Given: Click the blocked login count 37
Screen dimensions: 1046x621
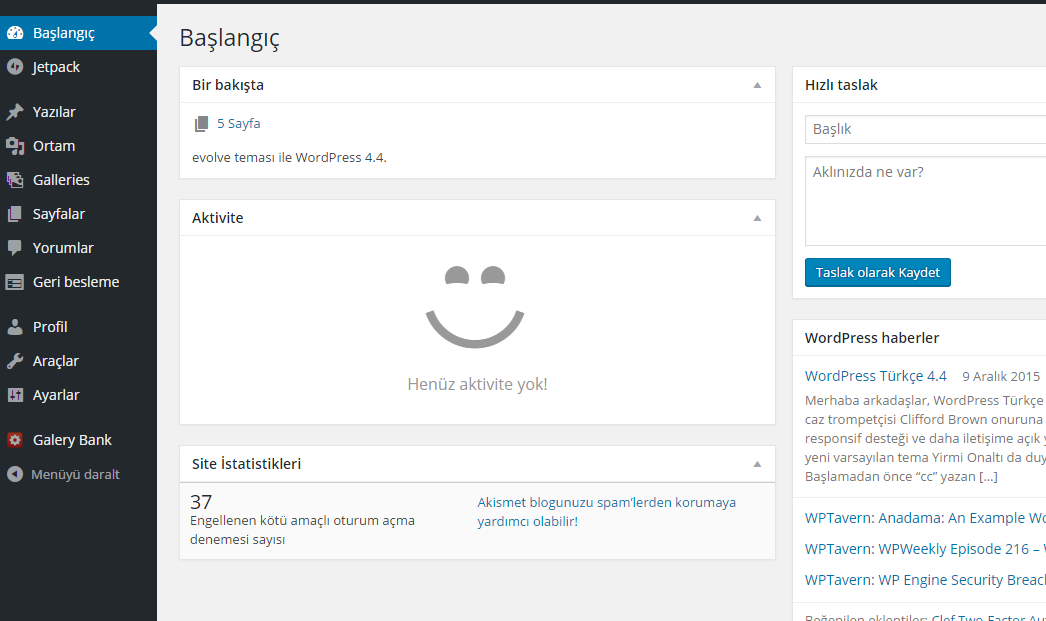Looking at the screenshot, I should click(x=201, y=502).
